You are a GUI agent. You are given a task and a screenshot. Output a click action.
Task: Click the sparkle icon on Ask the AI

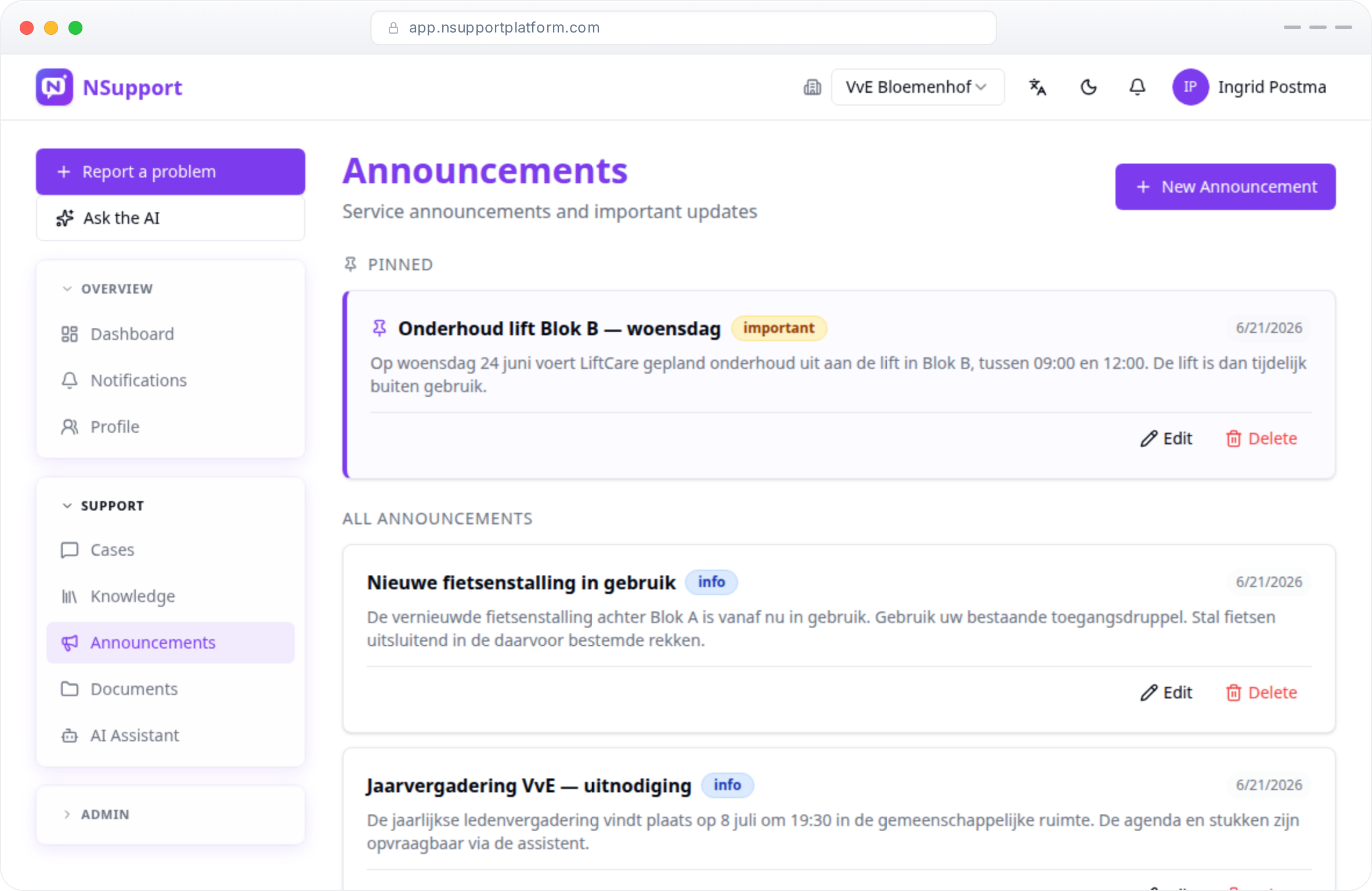pos(65,218)
